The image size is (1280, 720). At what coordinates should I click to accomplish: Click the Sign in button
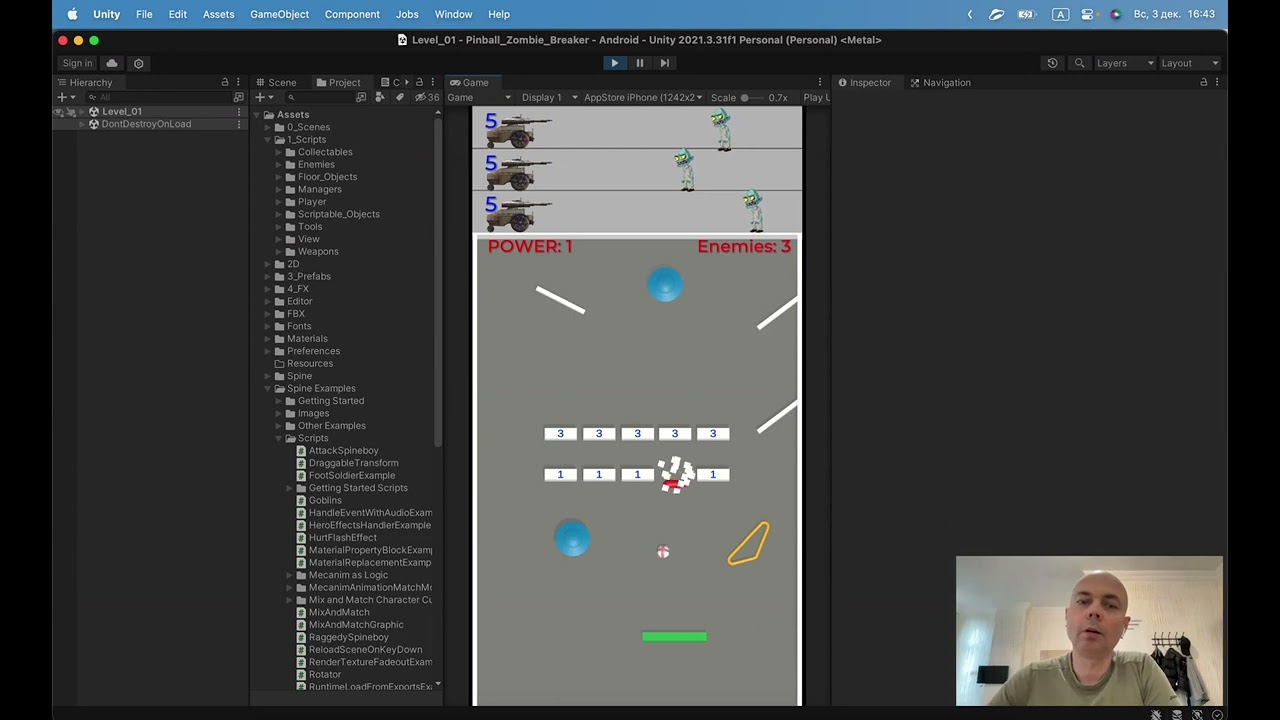tap(77, 63)
